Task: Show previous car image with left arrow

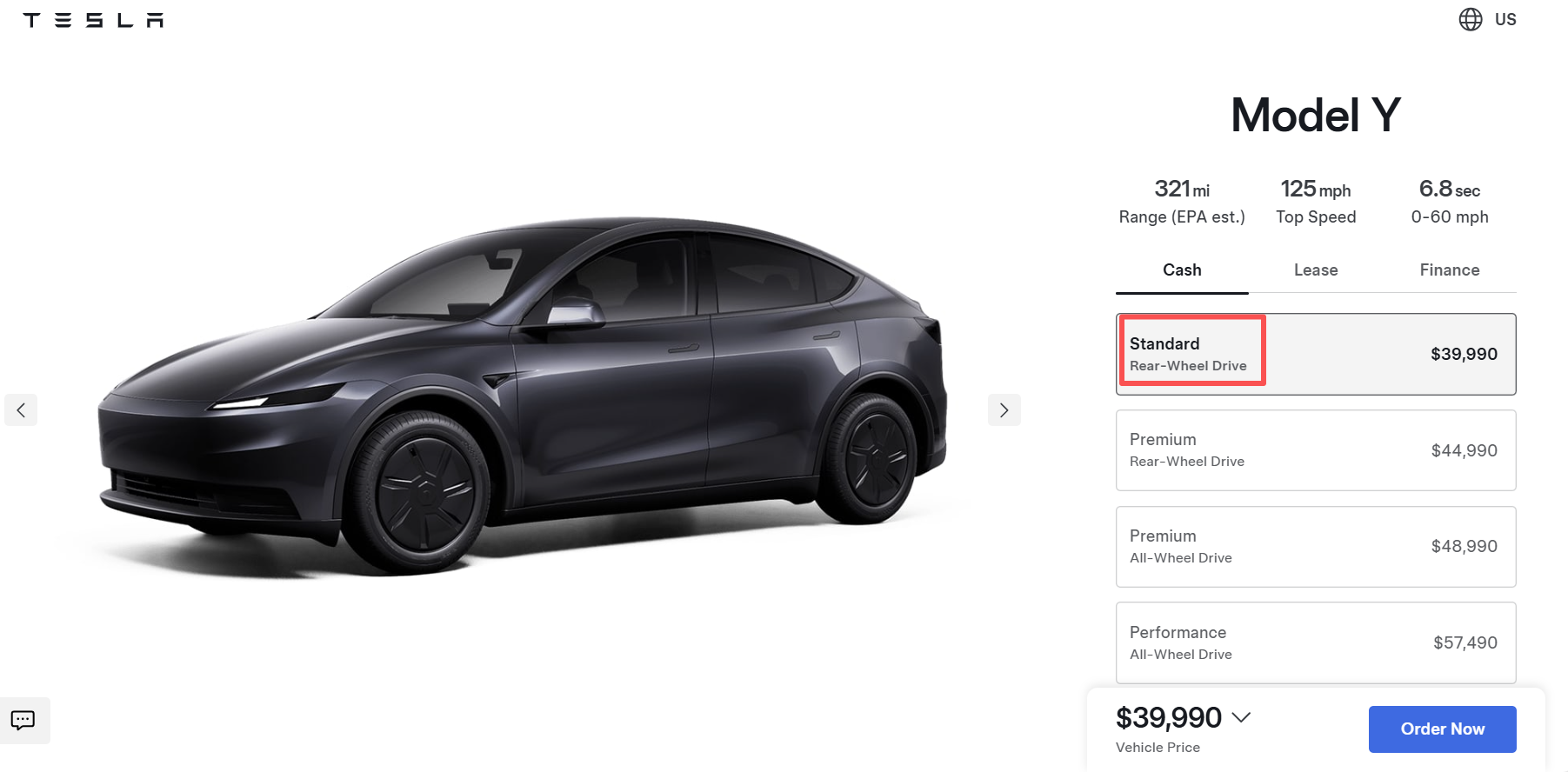Action: point(21,409)
